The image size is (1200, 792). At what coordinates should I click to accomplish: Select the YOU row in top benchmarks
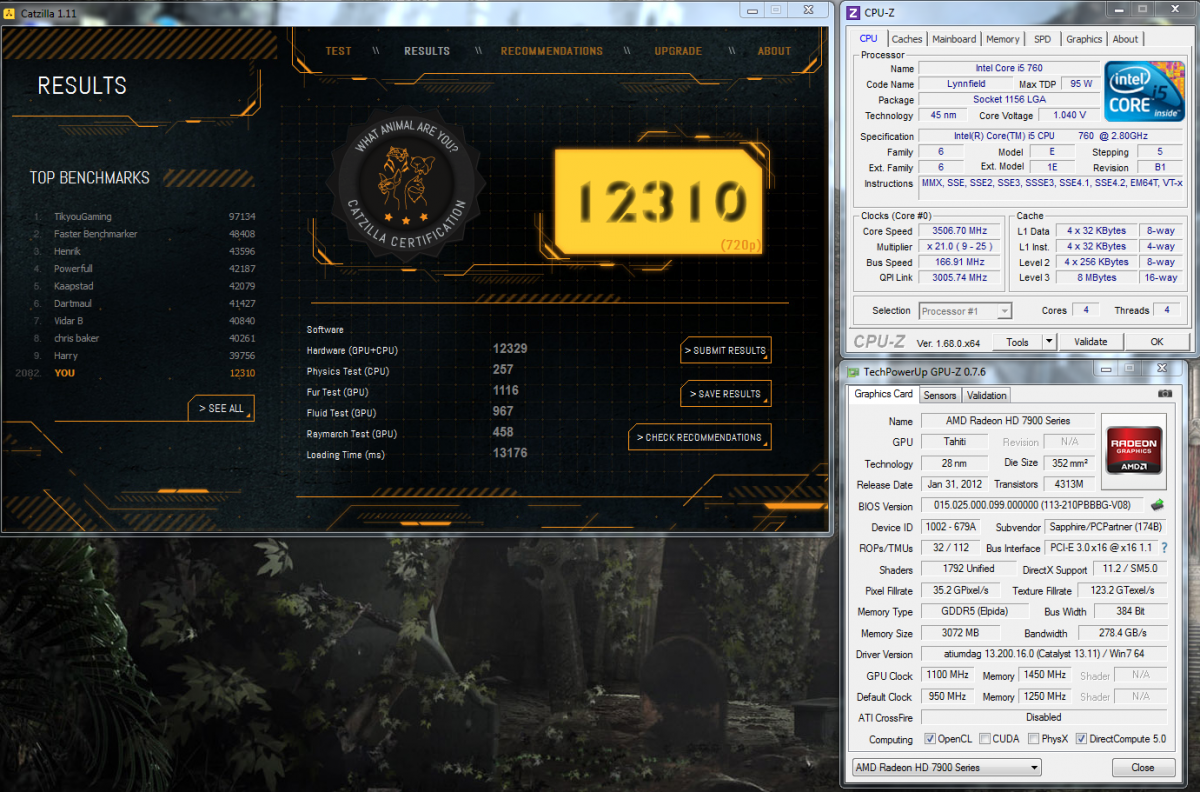click(136, 373)
